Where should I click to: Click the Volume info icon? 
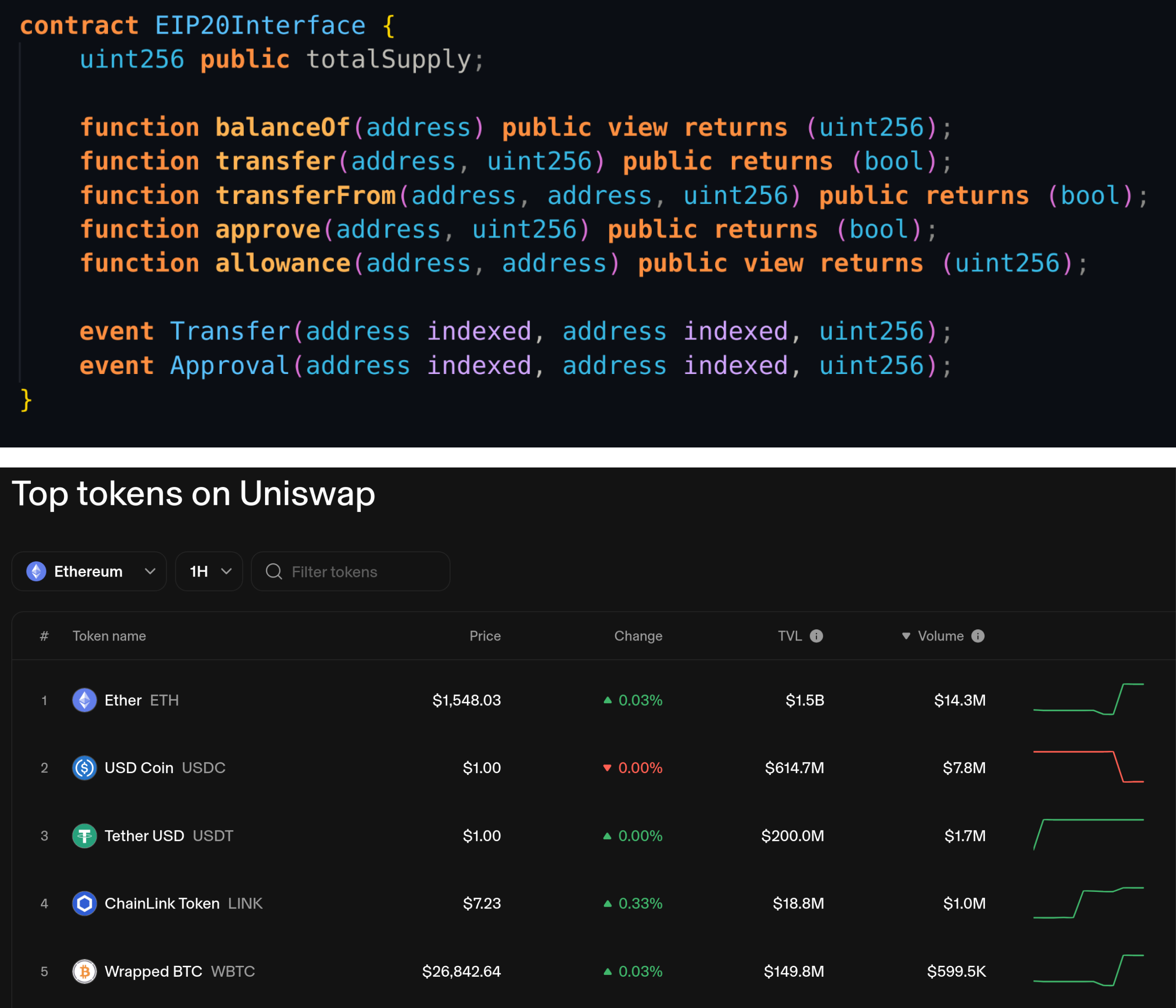pyautogui.click(x=977, y=636)
